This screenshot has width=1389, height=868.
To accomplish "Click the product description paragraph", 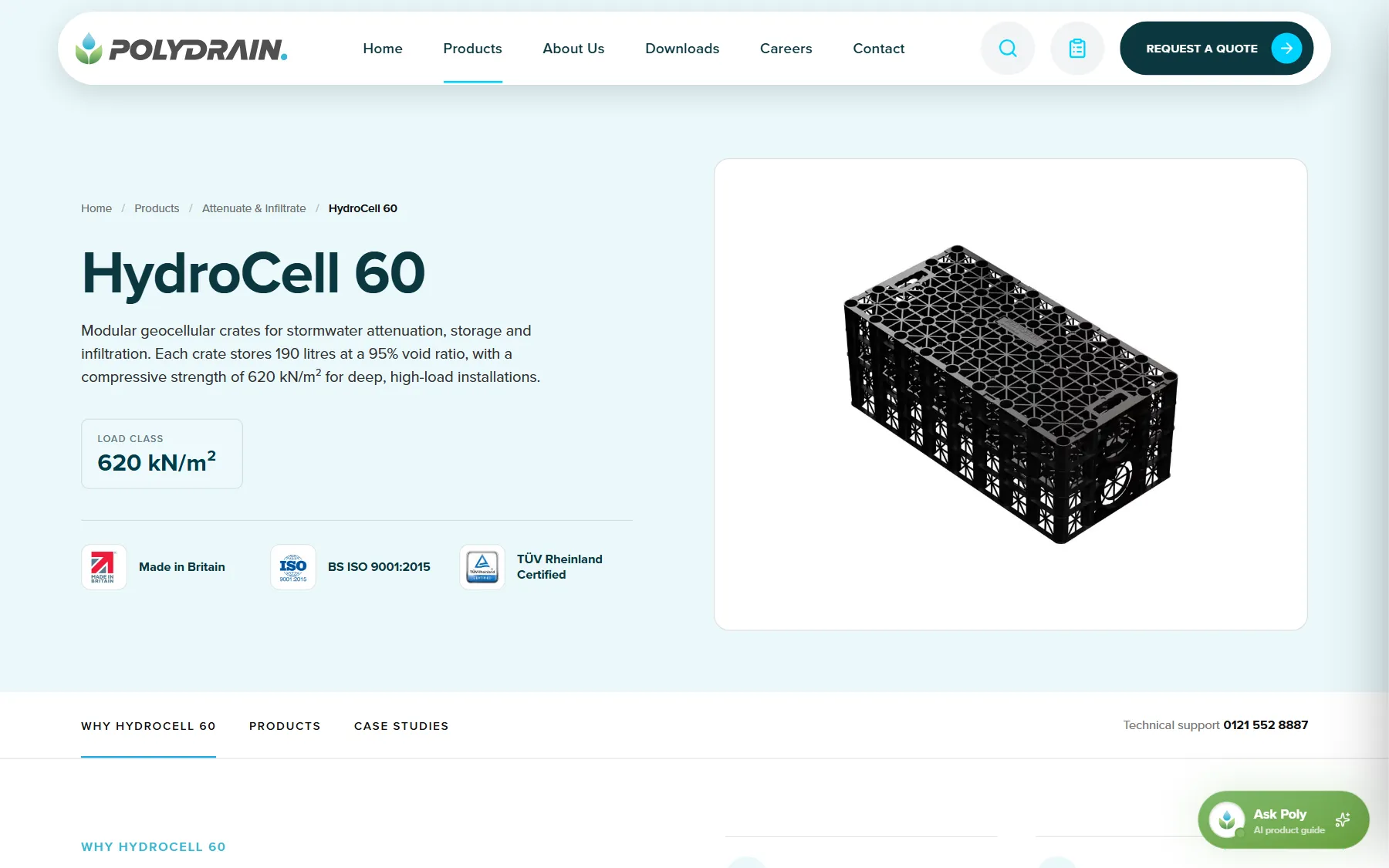I will (x=311, y=354).
